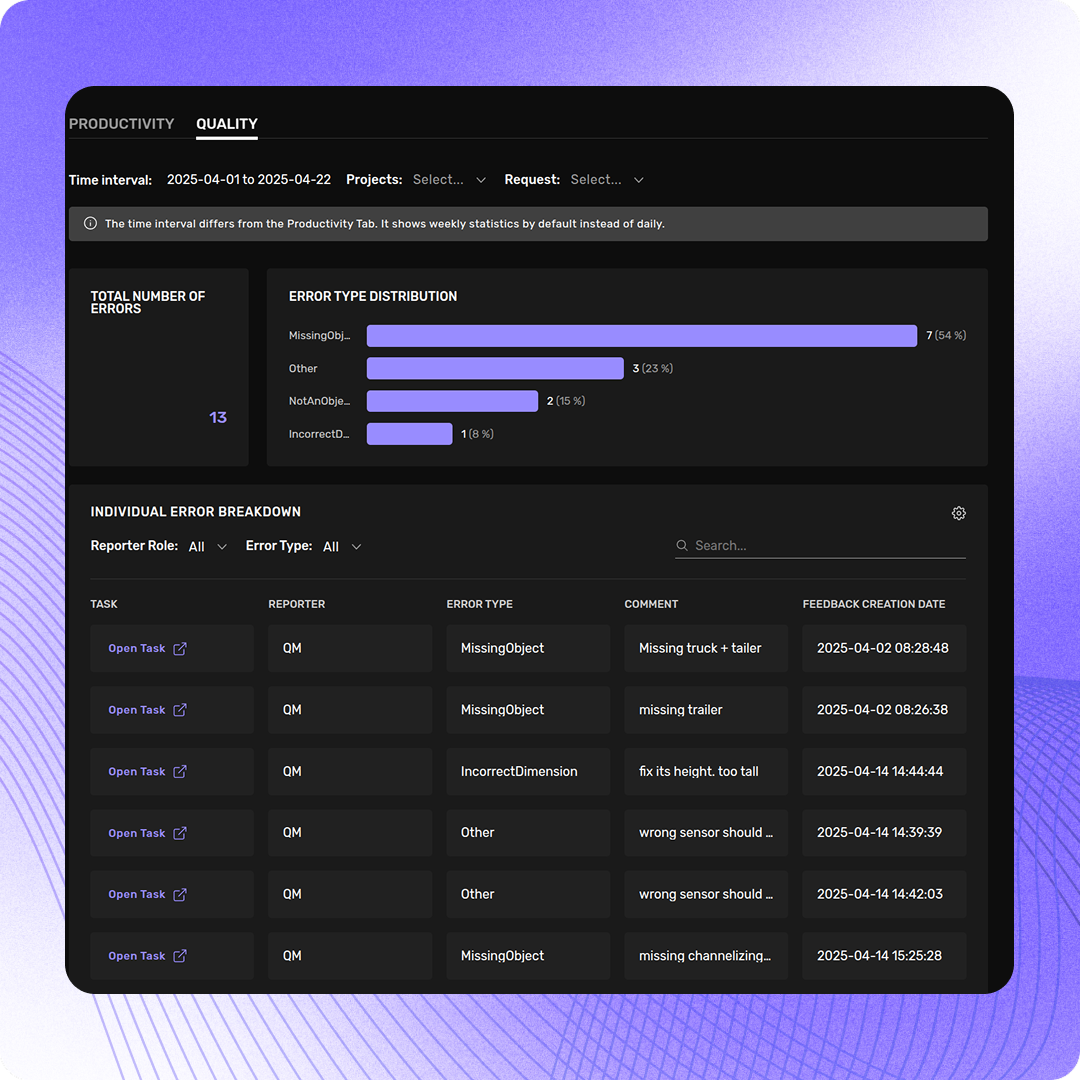Open the table settings gear icon
The image size is (1080, 1080).
(959, 513)
